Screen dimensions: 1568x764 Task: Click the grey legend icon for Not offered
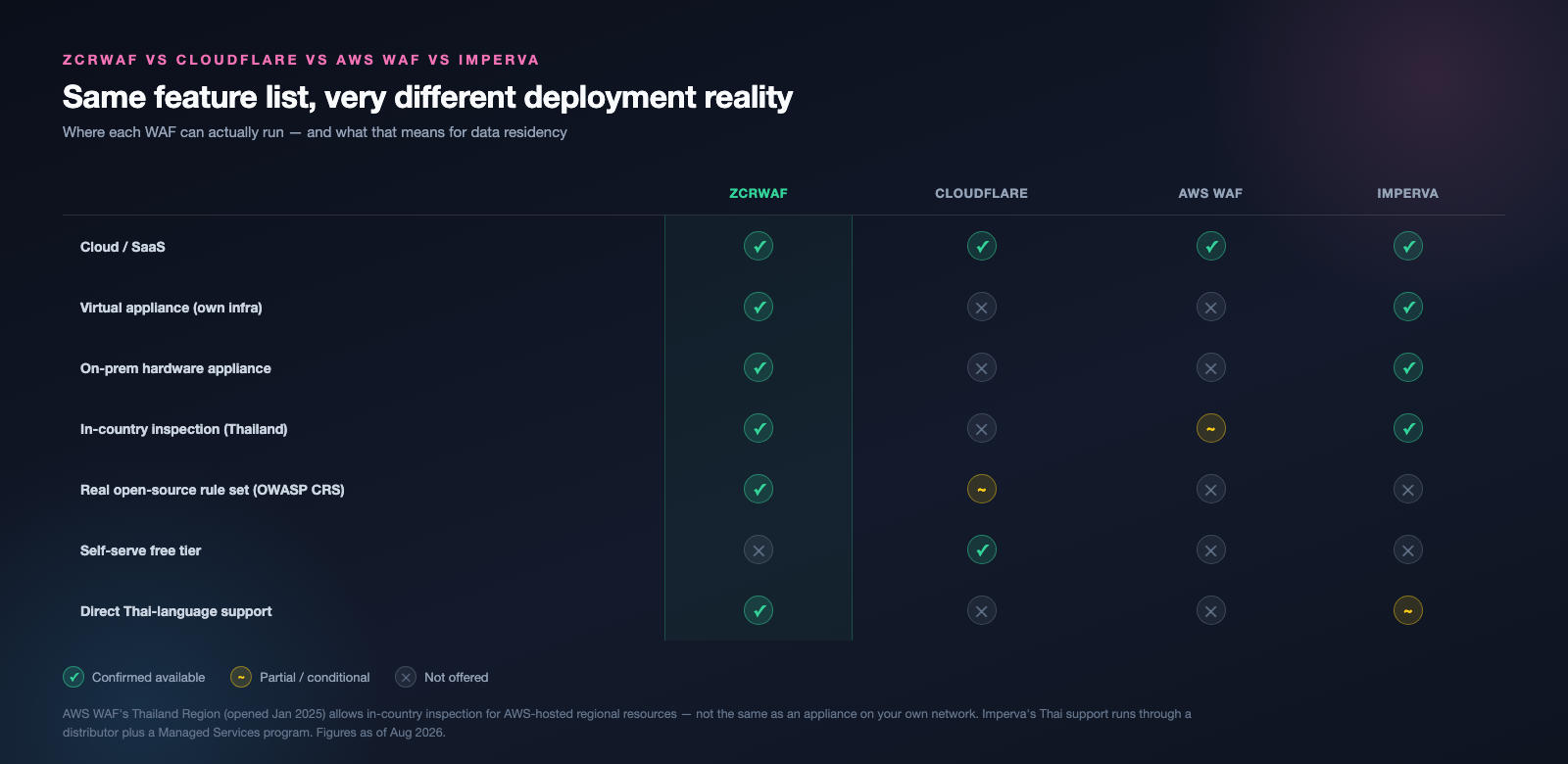coord(406,677)
